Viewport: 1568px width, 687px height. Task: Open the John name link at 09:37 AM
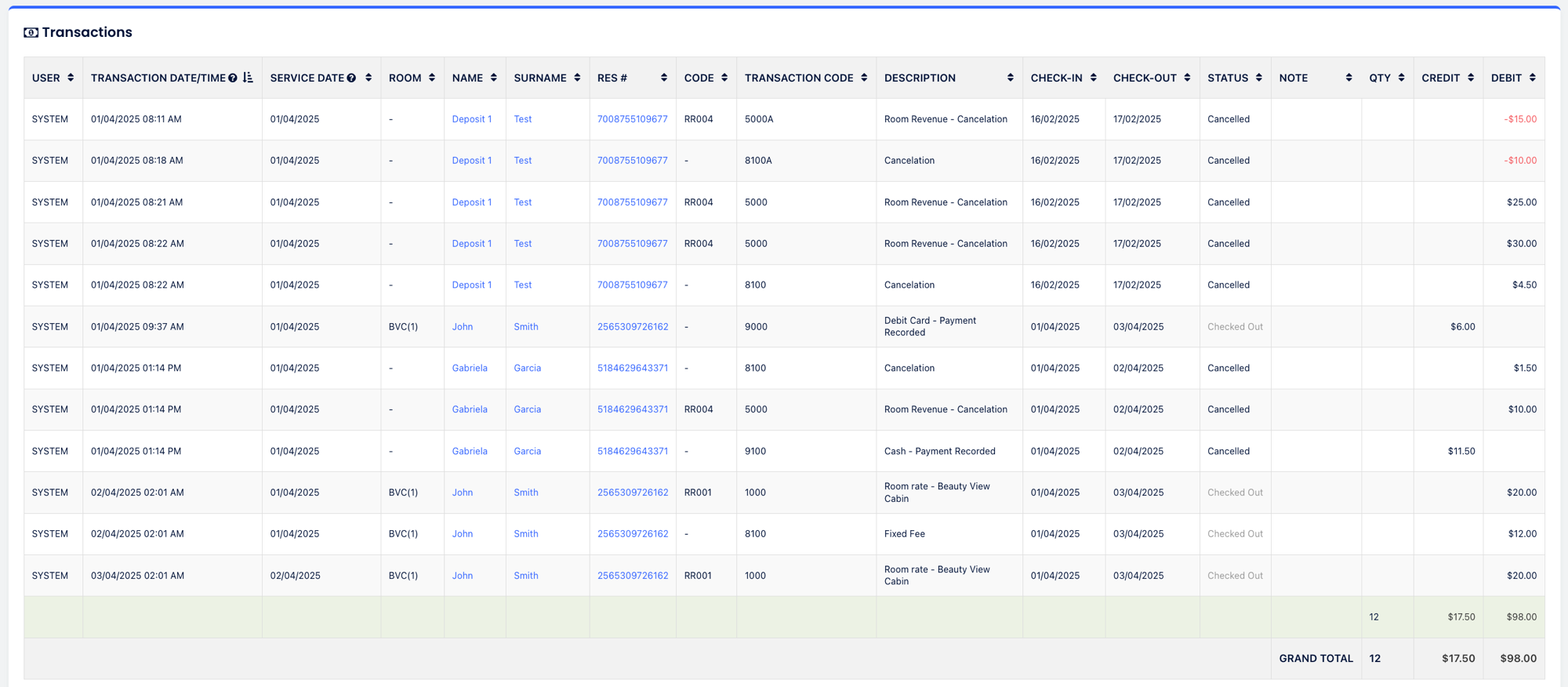462,327
